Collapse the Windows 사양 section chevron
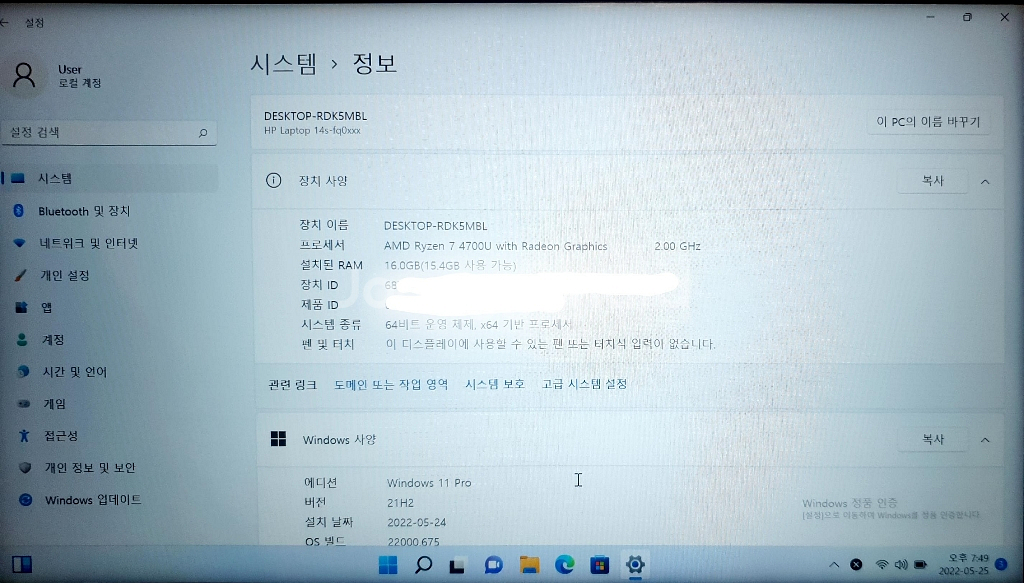Viewport: 1024px width, 583px height. pos(985,440)
